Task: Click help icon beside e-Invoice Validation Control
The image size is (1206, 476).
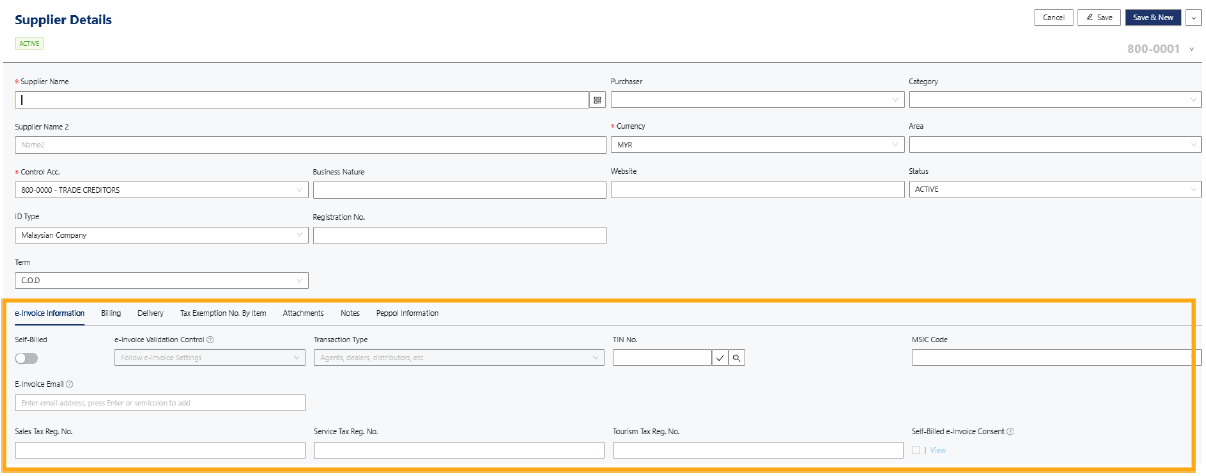Action: [211, 340]
